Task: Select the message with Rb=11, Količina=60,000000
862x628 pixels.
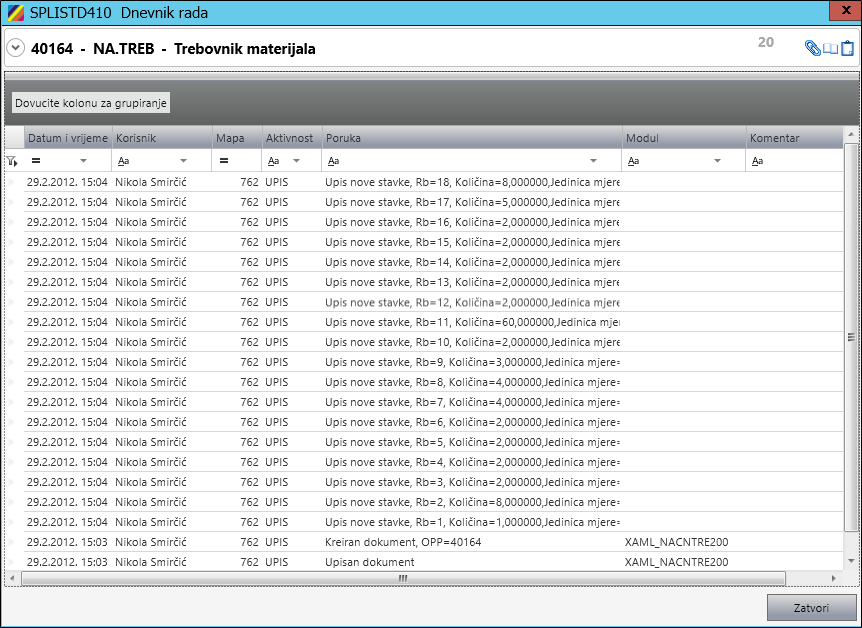Action: (472, 322)
